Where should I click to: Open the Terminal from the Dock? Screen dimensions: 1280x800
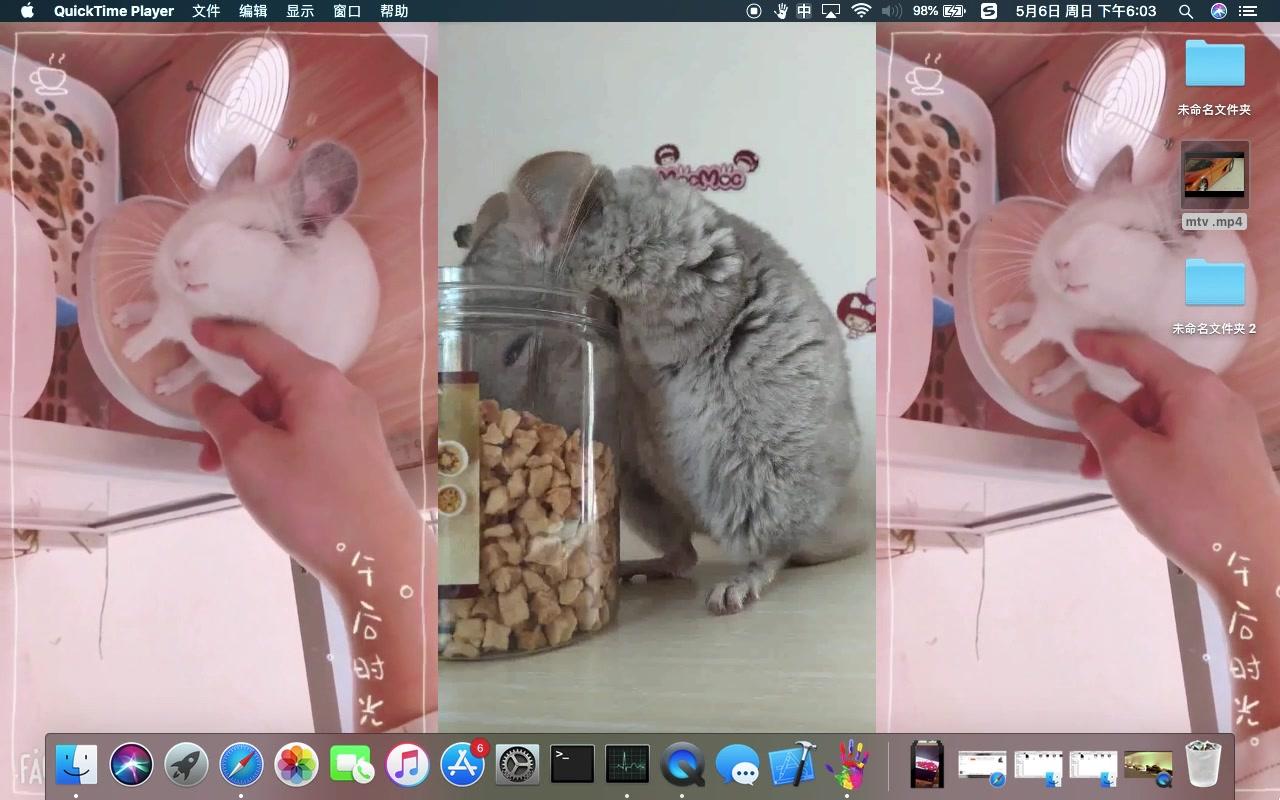click(571, 765)
